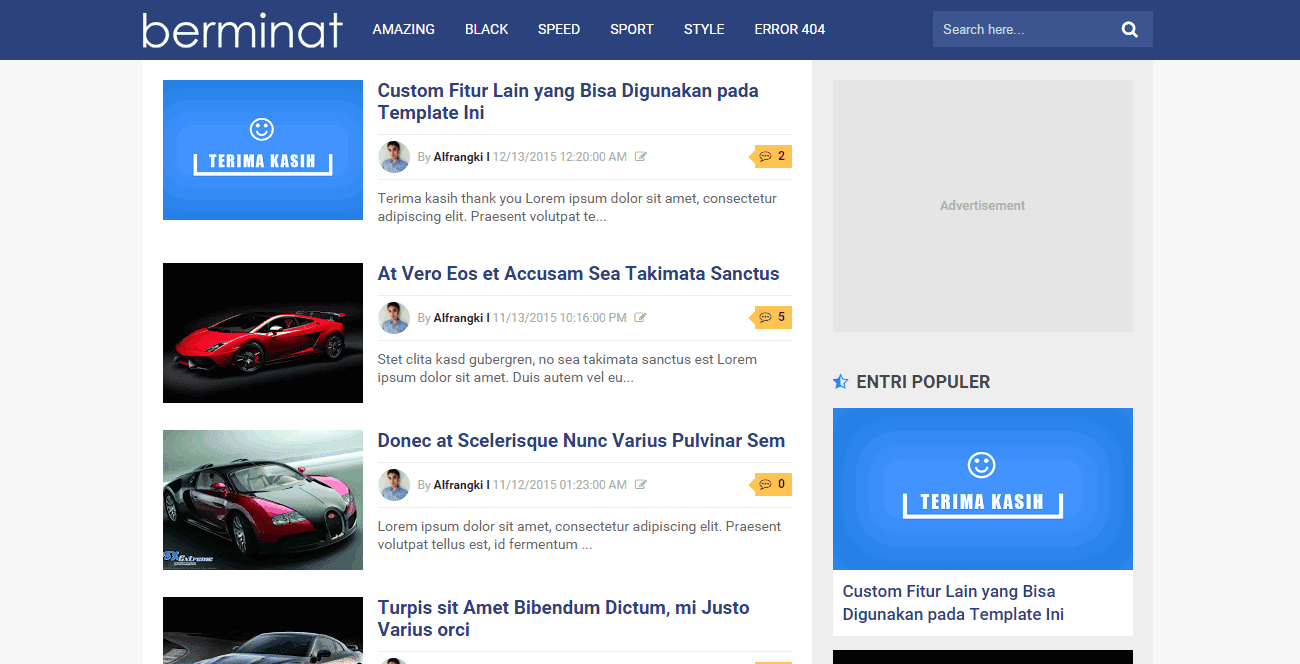Open the post Turpis sit Amet Bibendum Dictum
The width and height of the screenshot is (1300, 664).
563,619
